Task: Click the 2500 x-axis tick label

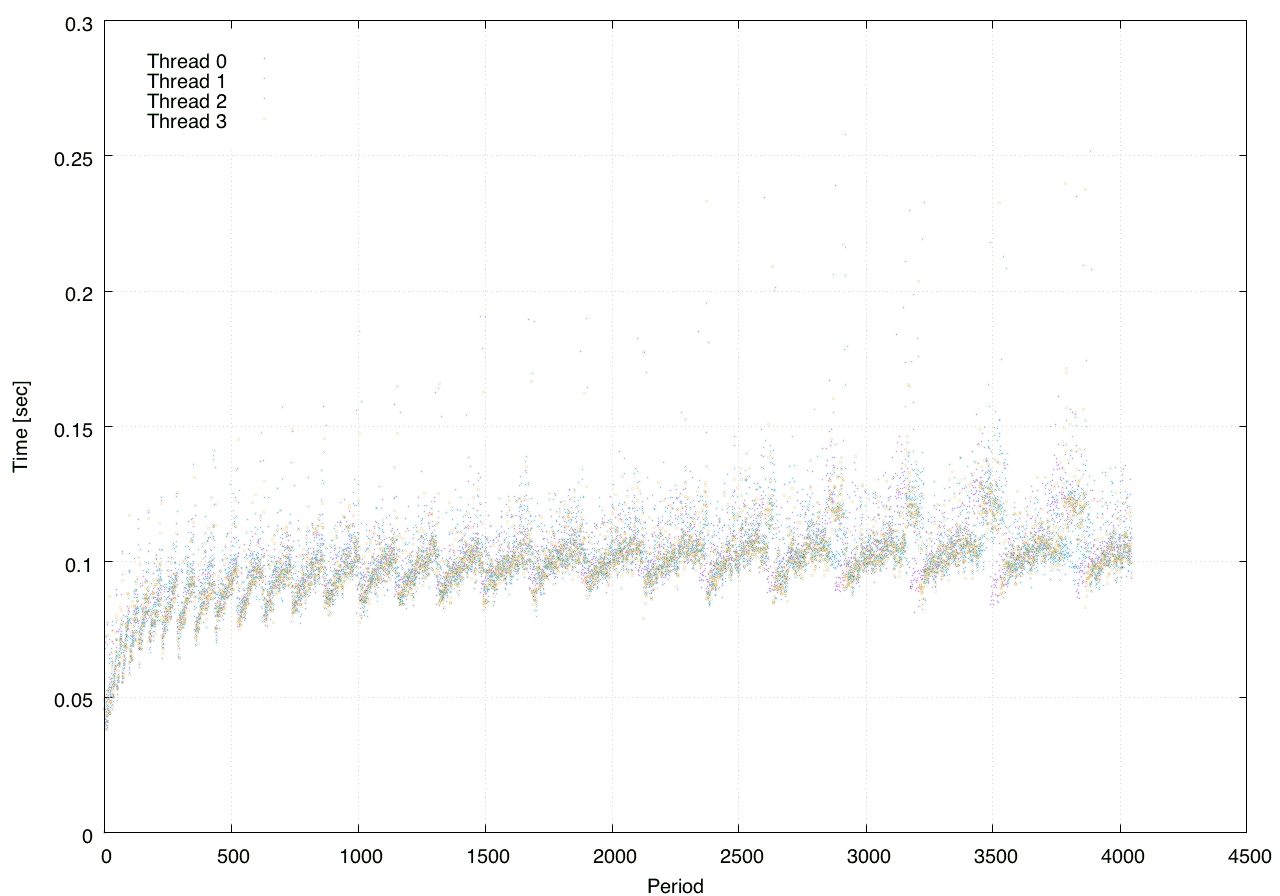Action: pyautogui.click(x=738, y=857)
